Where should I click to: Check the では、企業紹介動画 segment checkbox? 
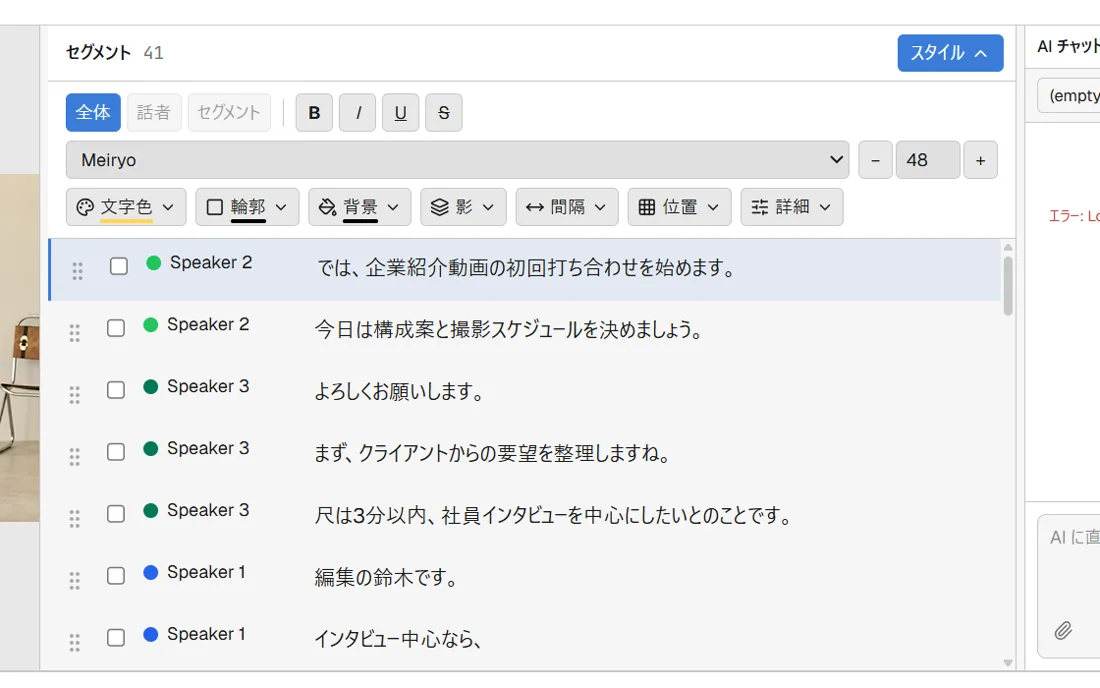pyautogui.click(x=119, y=267)
